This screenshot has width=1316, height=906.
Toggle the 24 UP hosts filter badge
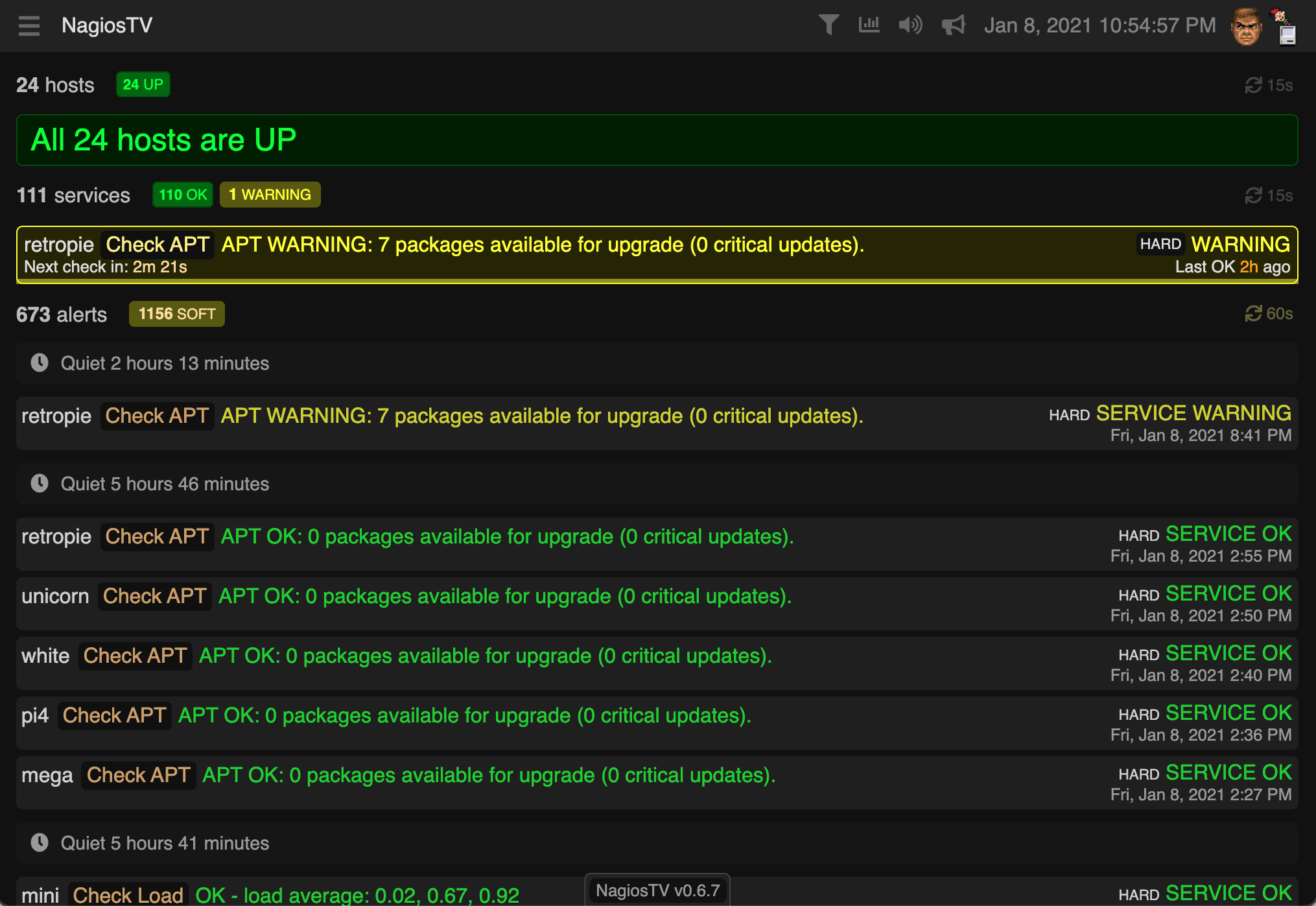(x=143, y=84)
